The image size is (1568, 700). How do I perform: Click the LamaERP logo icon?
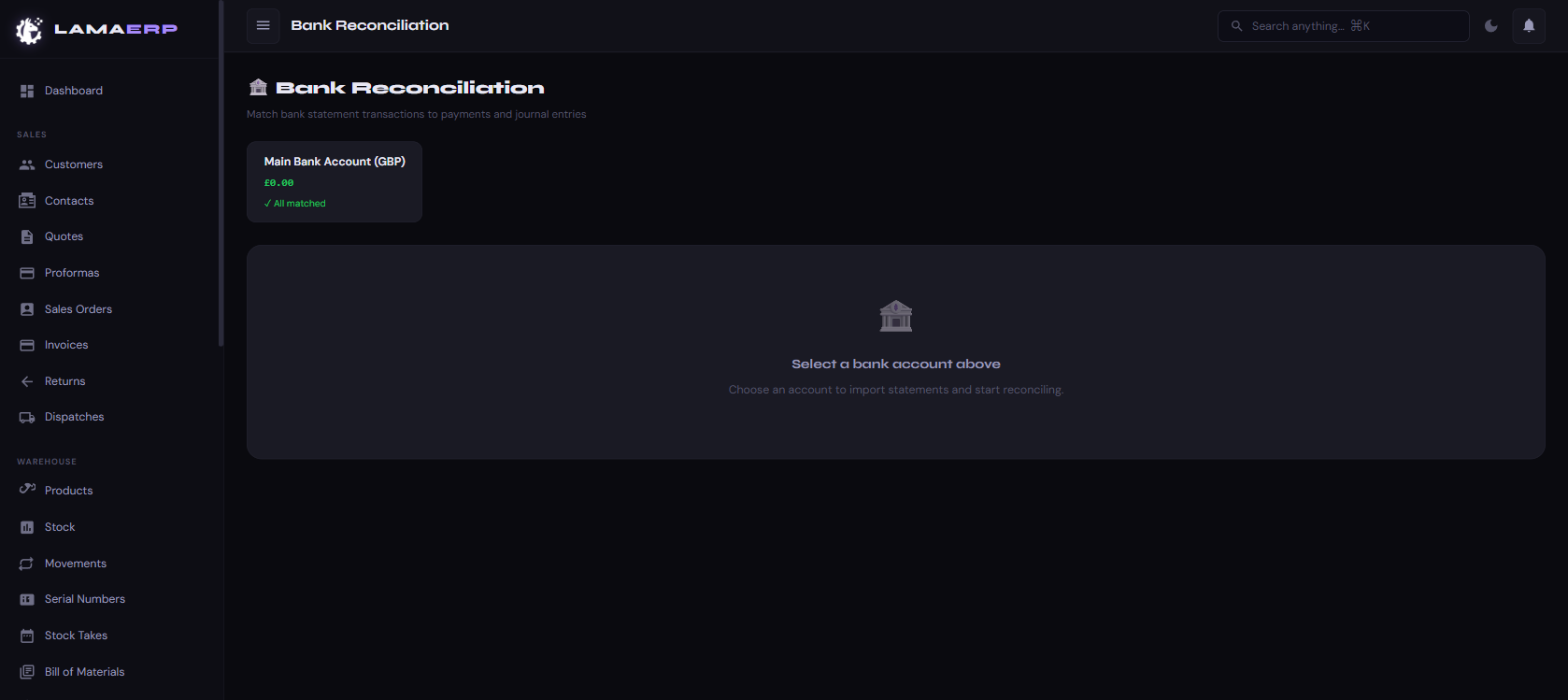(x=29, y=30)
